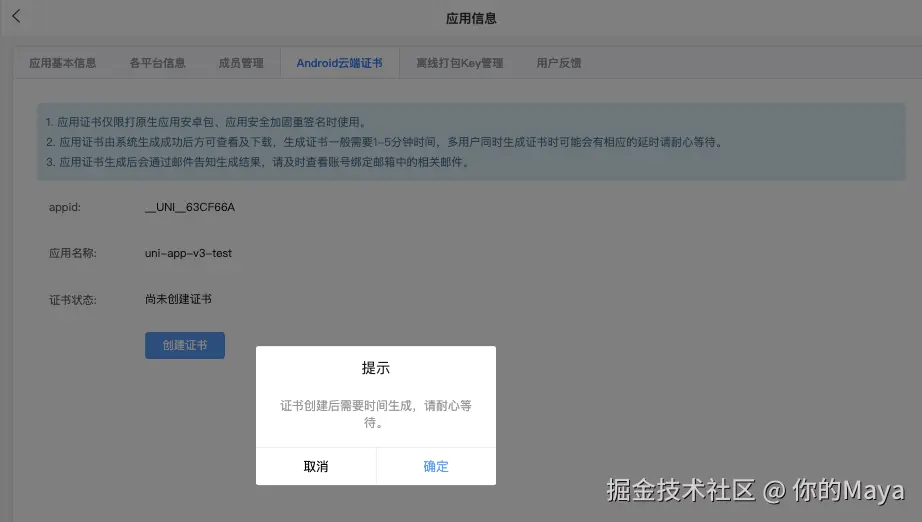Go back using the left arrow icon
This screenshot has width=922, height=522.
16,16
